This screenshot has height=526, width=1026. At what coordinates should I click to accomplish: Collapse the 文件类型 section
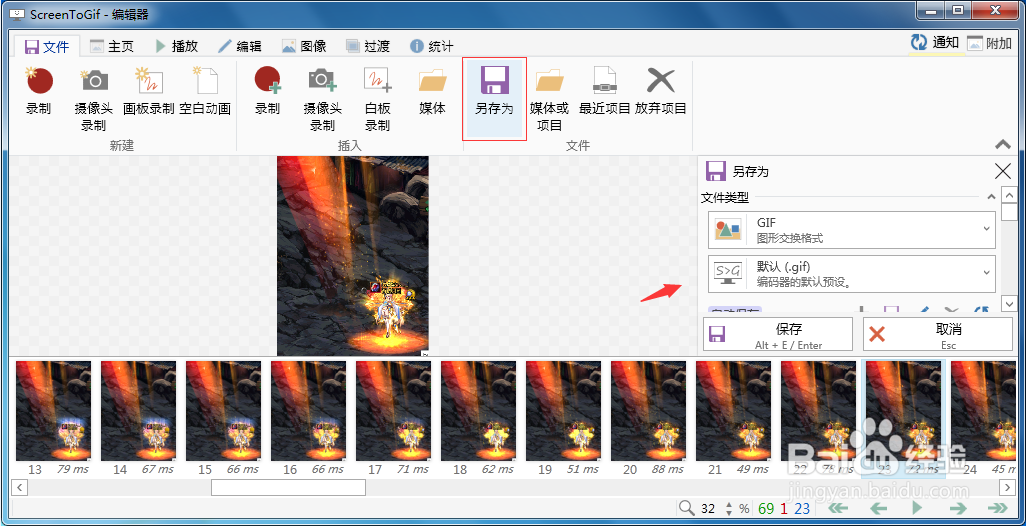coord(991,197)
